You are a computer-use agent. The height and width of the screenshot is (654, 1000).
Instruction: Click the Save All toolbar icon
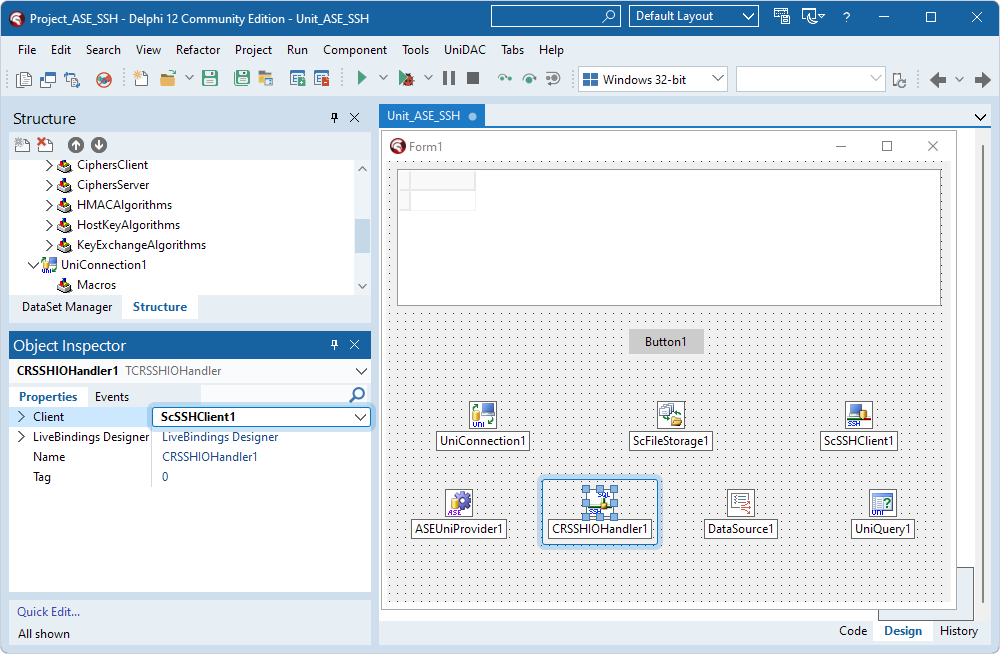tap(241, 77)
